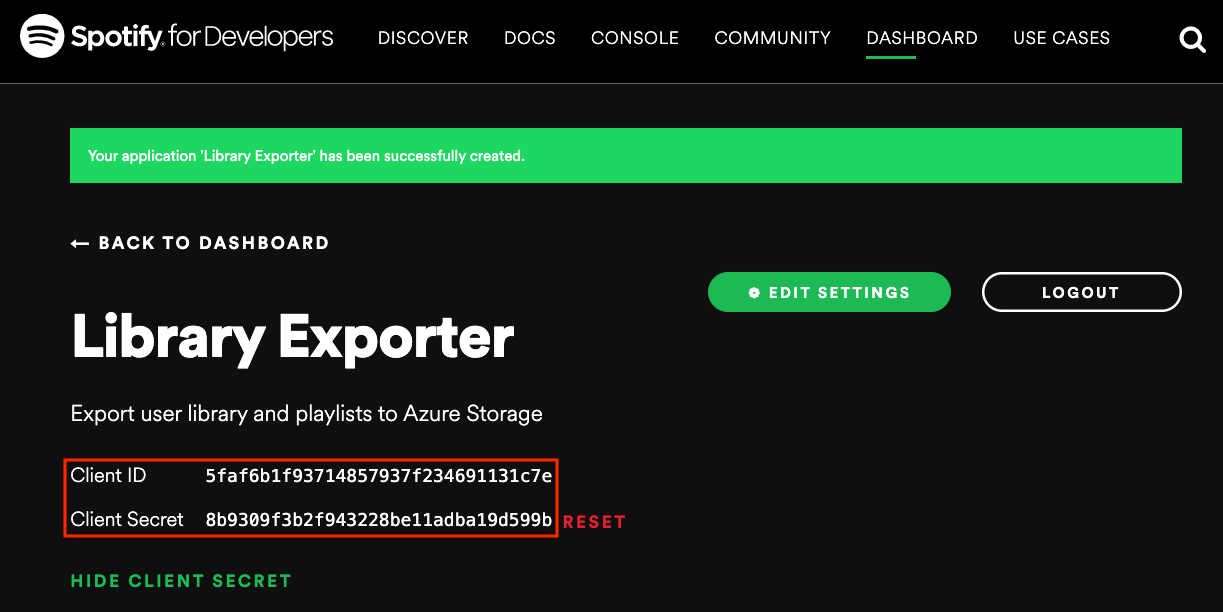The image size is (1223, 612).
Task: Open EDIT SETTINGS for the app
Action: pos(829,292)
